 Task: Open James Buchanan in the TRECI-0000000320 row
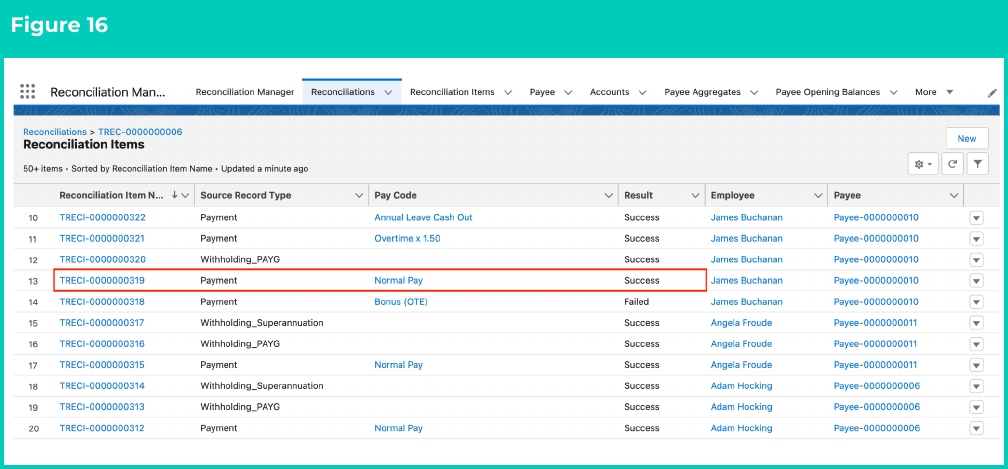click(747, 260)
